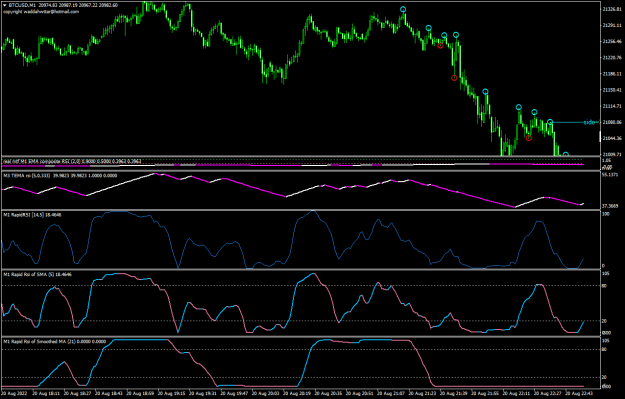Screen dimensions: 625x399
Task: Click the price axis label 21114.71
Action: pyautogui.click(x=612, y=106)
